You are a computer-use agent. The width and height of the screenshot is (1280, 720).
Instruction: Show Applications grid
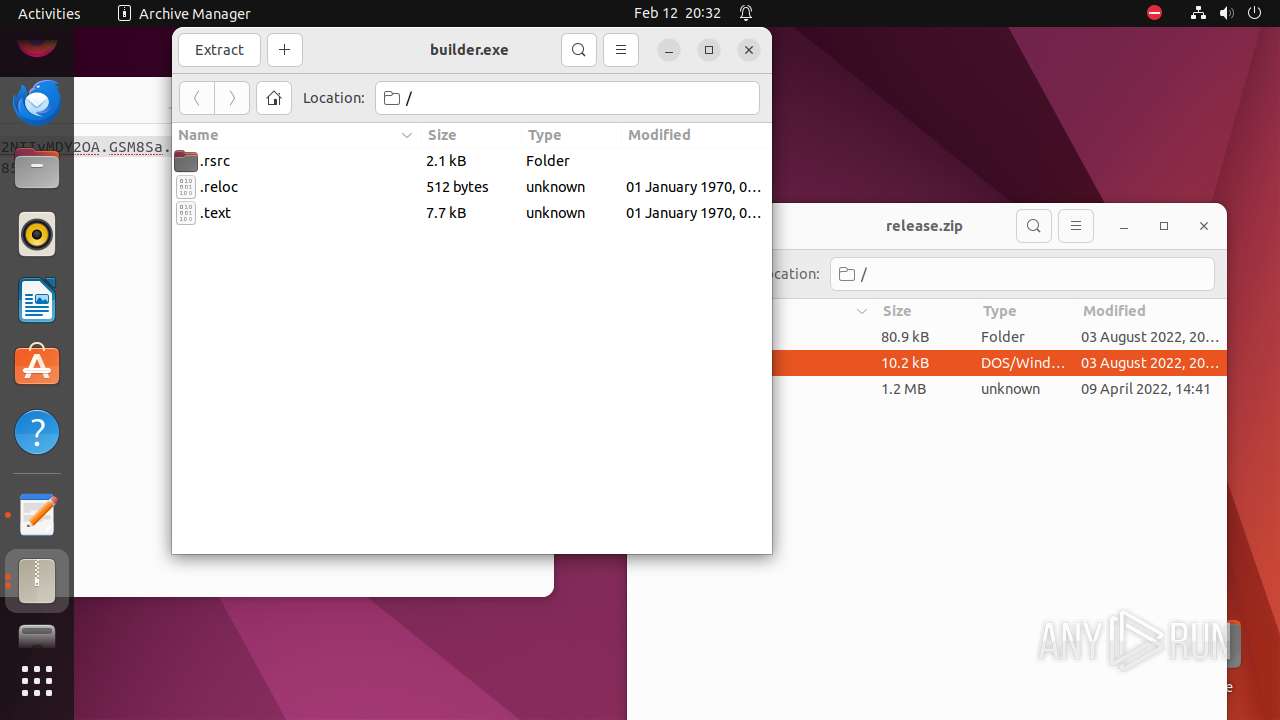37,681
